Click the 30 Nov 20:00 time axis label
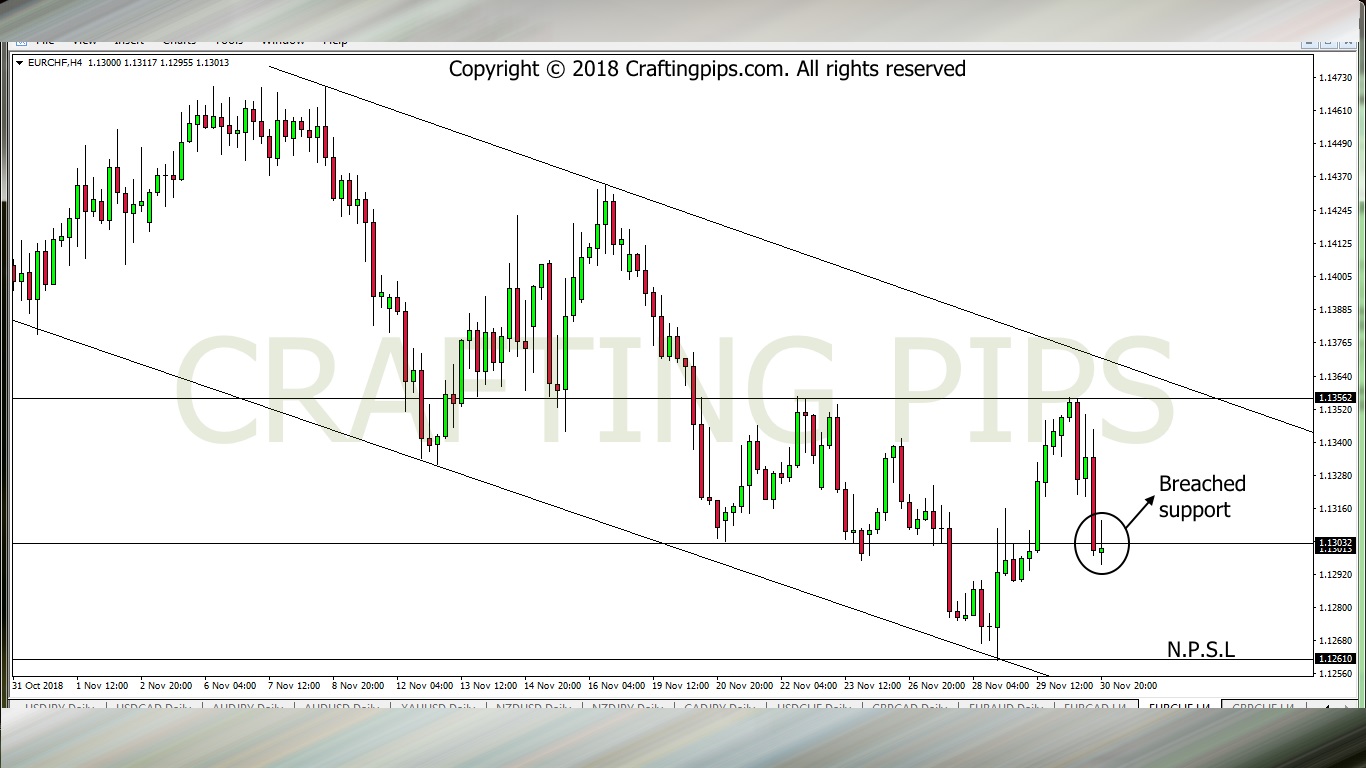This screenshot has width=1366, height=768. 1130,686
